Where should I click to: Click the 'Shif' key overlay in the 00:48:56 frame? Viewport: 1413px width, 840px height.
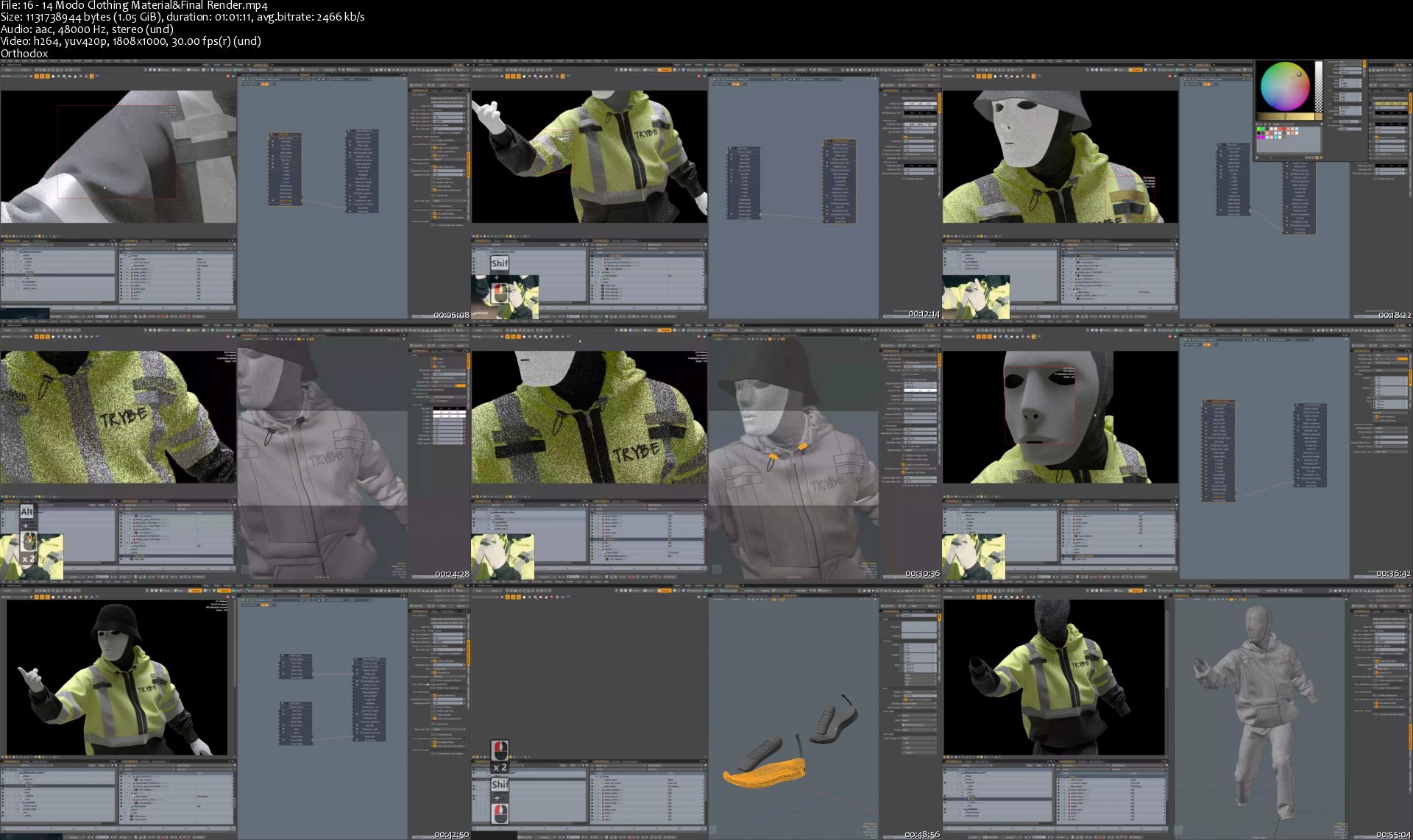pos(500,785)
